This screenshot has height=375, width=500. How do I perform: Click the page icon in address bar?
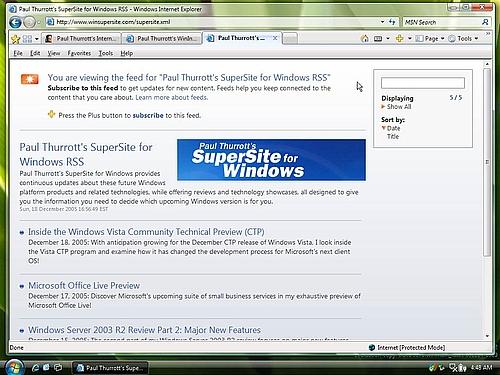50,22
